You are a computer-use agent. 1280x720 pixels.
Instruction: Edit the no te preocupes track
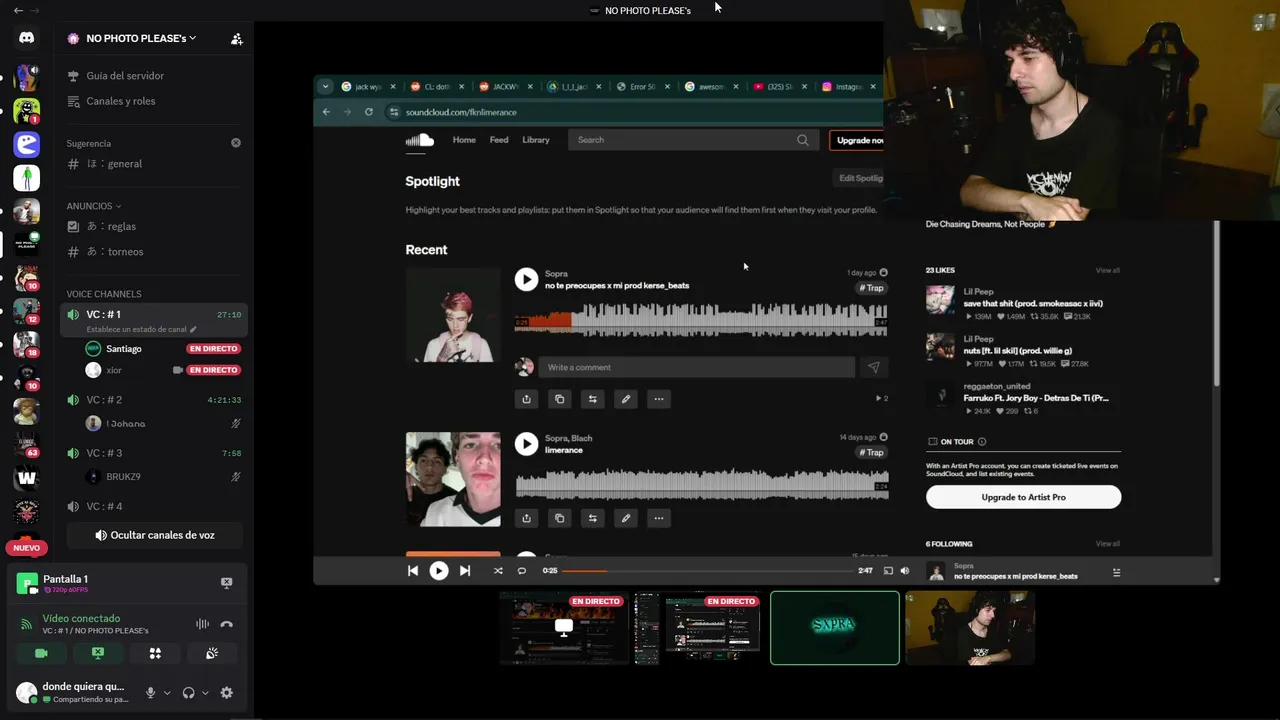click(625, 399)
